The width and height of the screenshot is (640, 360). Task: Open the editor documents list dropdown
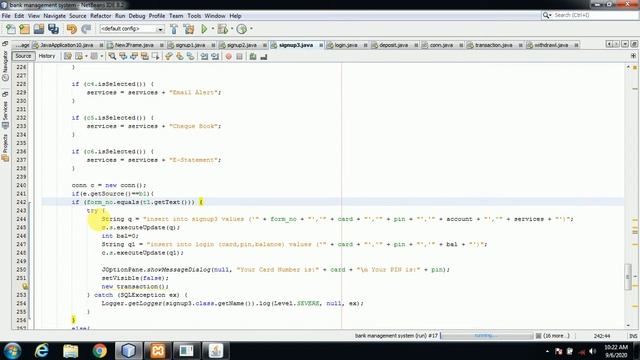pos(625,44)
